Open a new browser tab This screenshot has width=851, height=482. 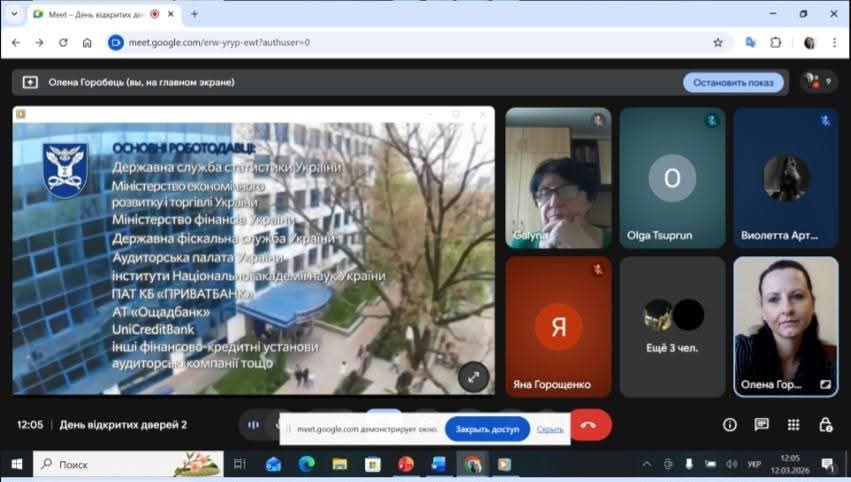(194, 14)
